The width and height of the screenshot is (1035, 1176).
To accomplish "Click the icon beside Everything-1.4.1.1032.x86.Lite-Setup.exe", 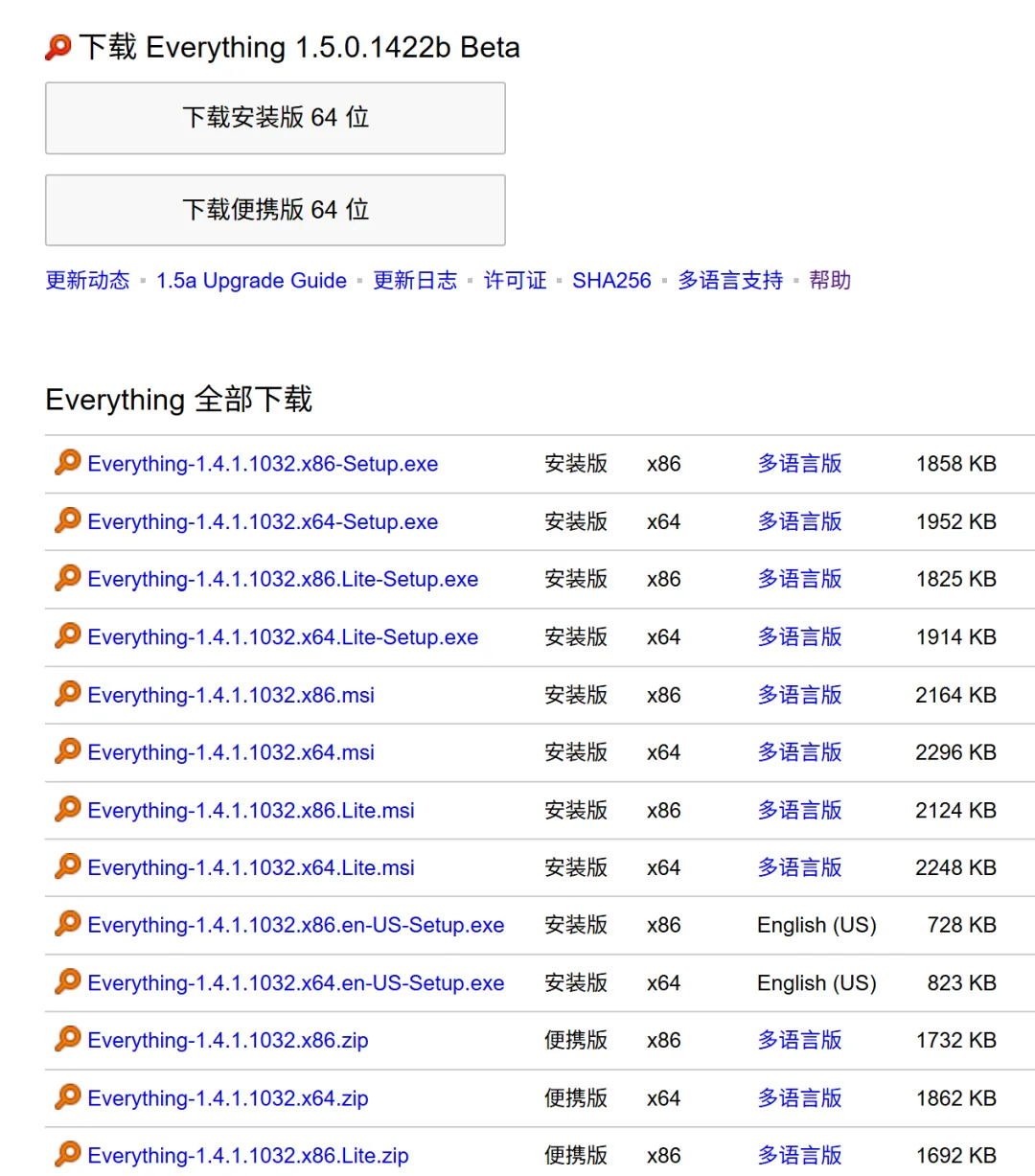I will pyautogui.click(x=68, y=578).
